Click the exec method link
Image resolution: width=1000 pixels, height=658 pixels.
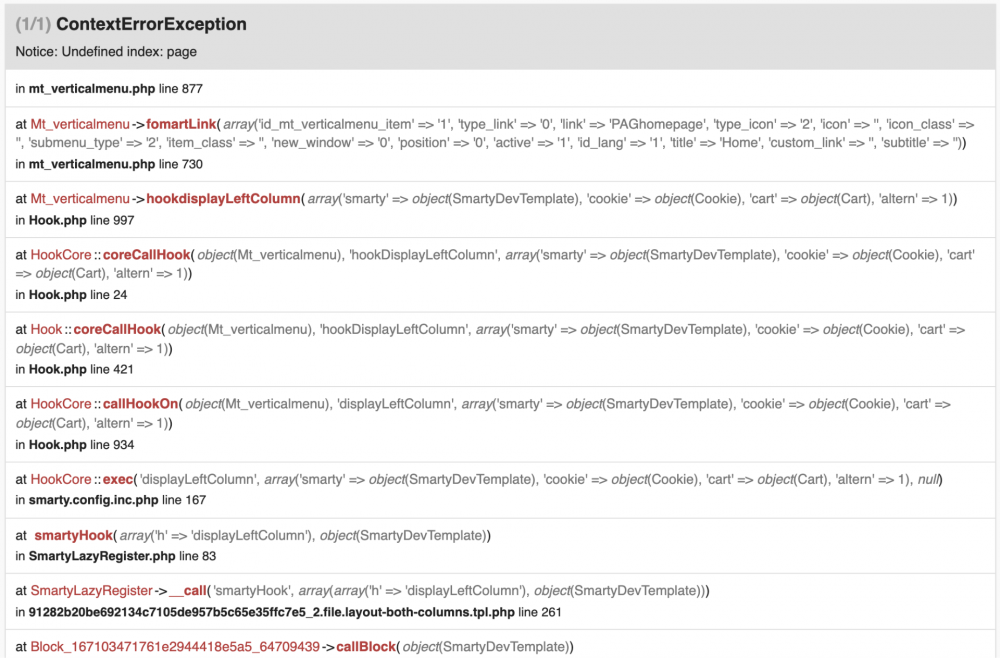[115, 479]
